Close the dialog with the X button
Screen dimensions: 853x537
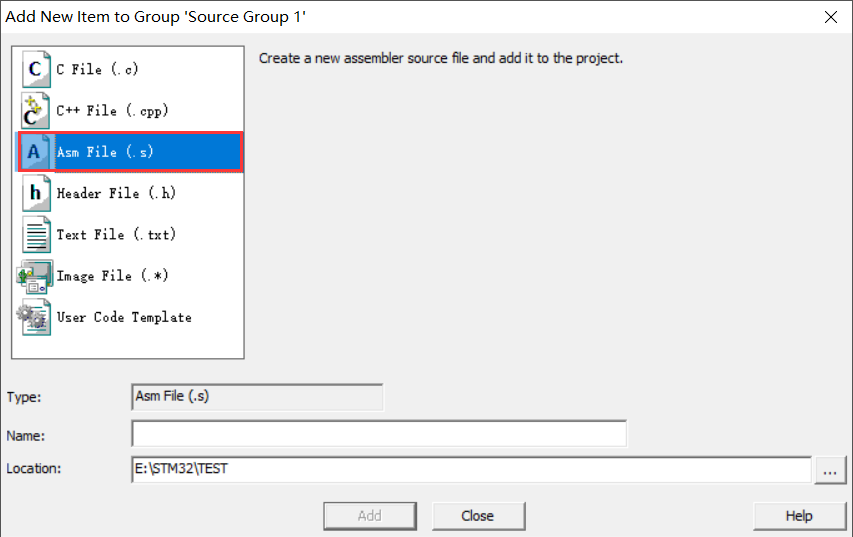[x=831, y=17]
